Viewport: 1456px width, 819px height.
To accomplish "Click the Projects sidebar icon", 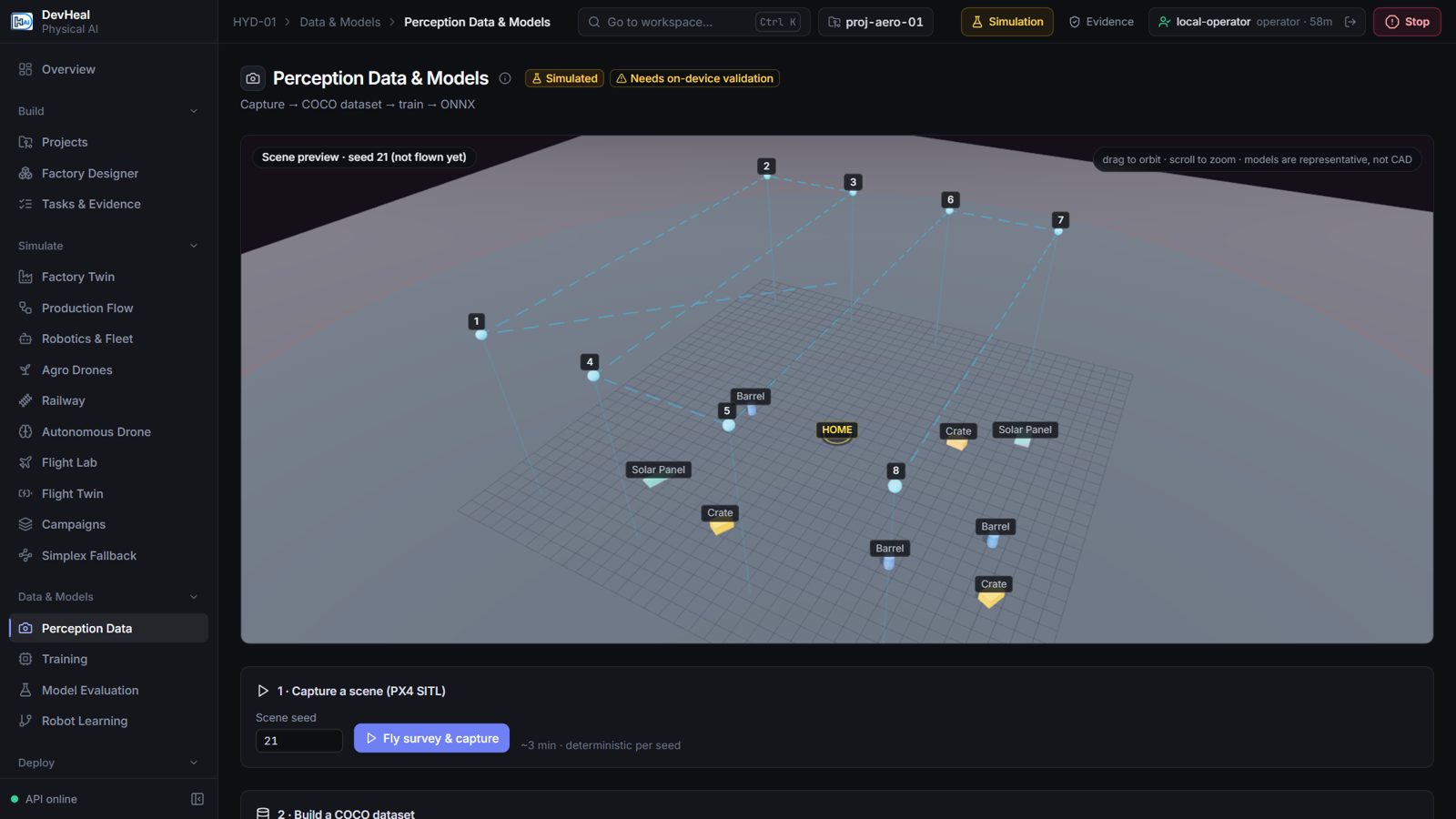I will (x=25, y=142).
